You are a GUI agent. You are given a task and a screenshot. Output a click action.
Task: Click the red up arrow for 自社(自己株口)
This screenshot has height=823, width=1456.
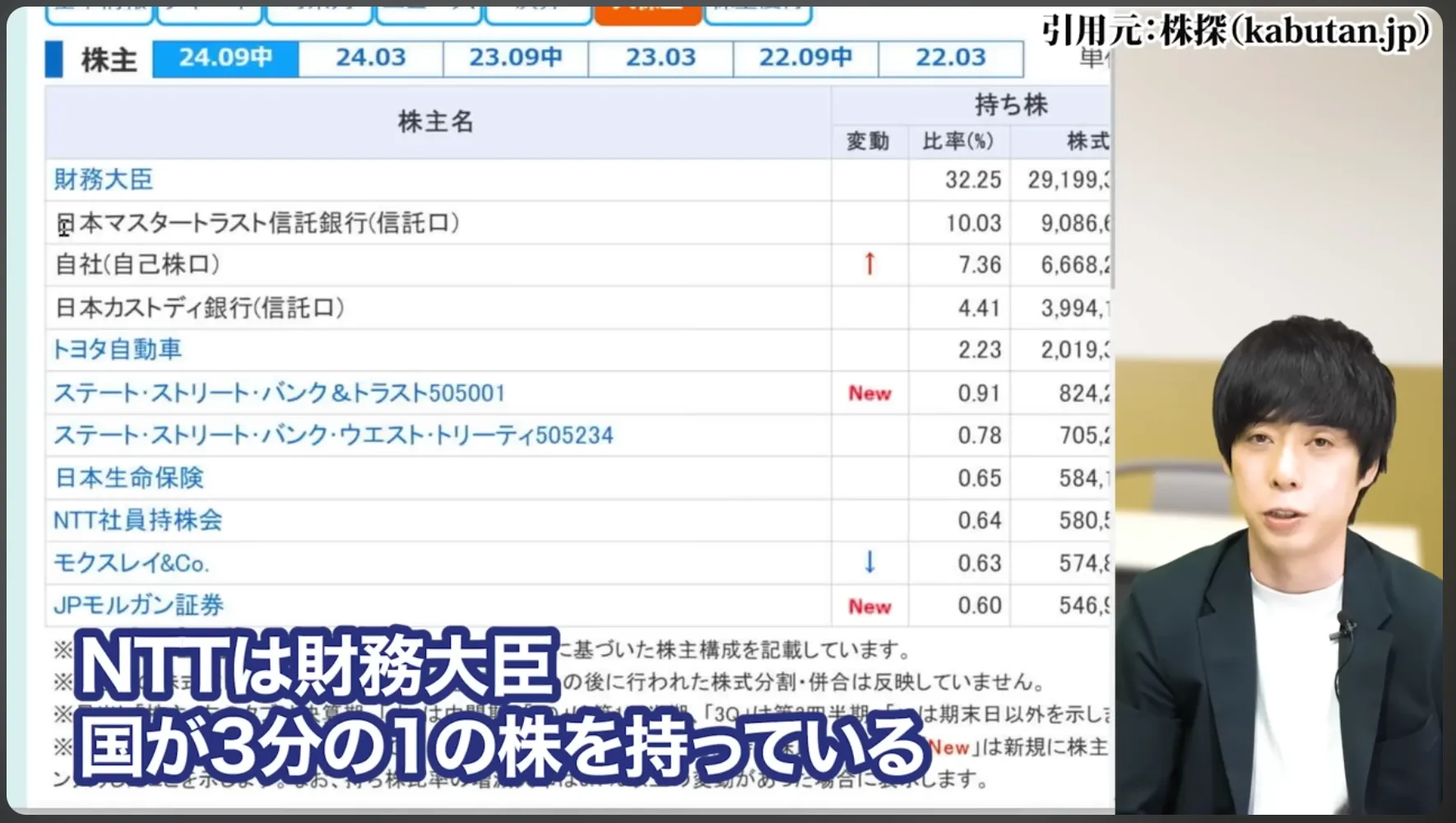(869, 264)
